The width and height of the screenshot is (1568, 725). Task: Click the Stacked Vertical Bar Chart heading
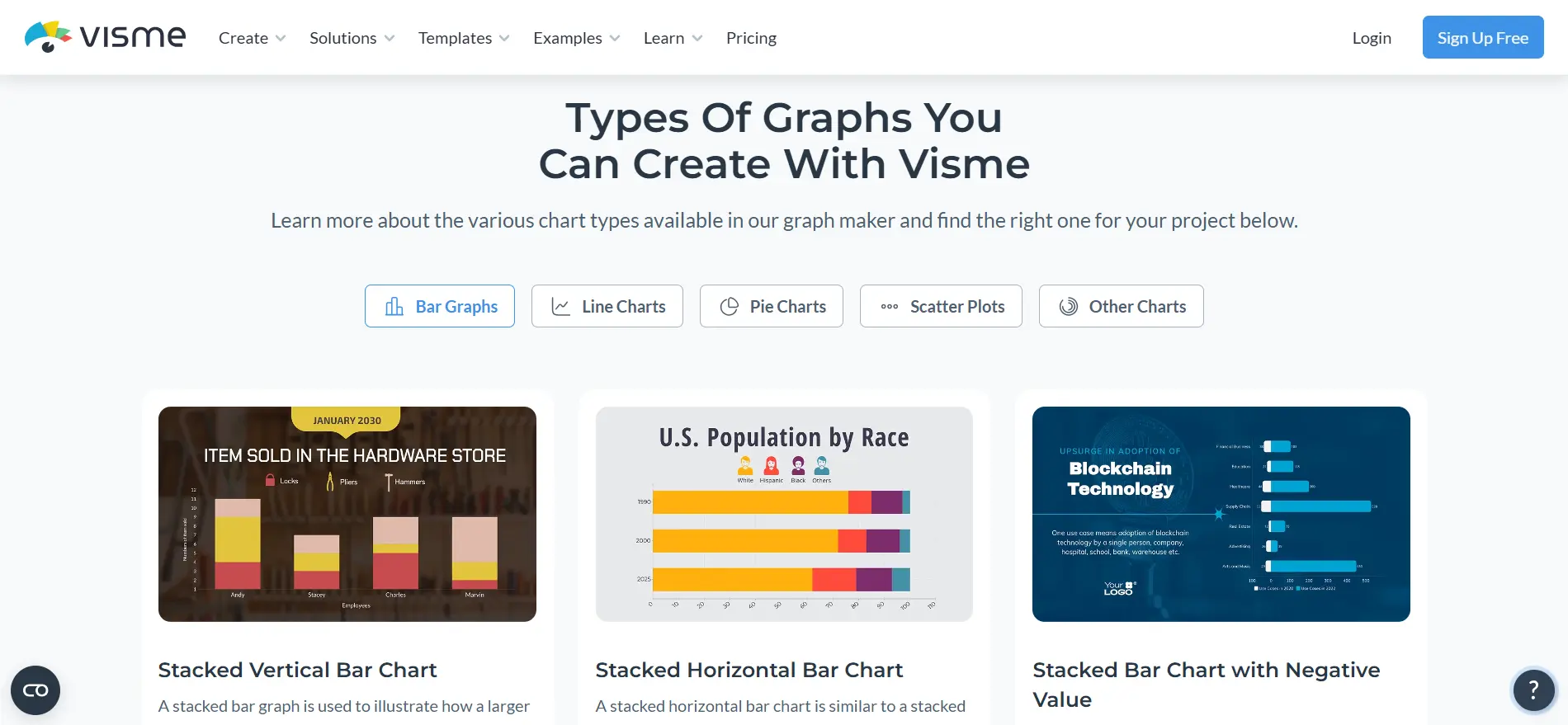[297, 670]
